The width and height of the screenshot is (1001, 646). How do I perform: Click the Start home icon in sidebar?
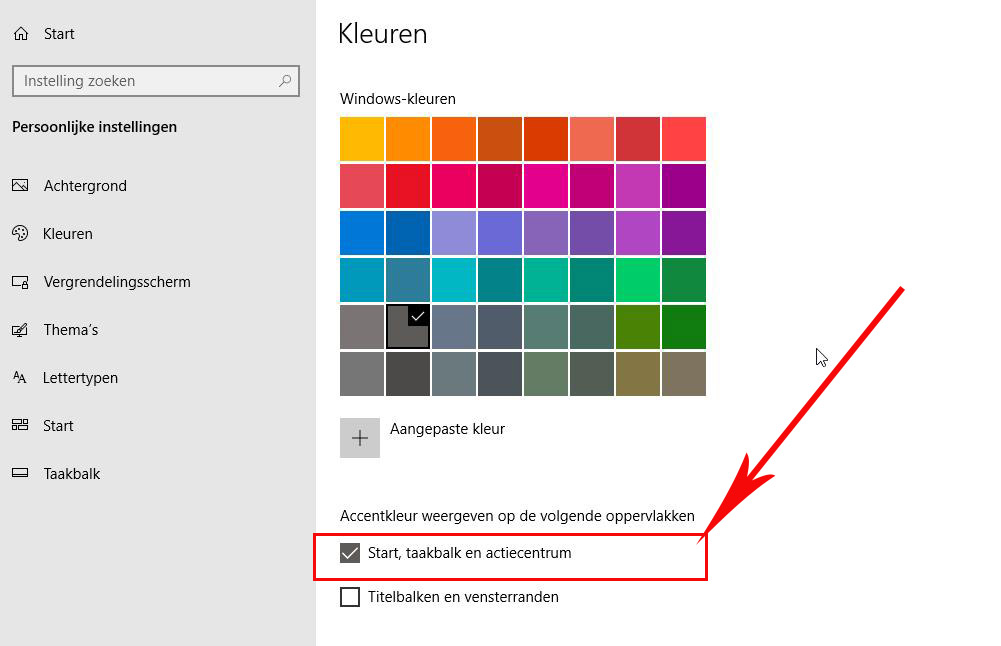pyautogui.click(x=20, y=34)
